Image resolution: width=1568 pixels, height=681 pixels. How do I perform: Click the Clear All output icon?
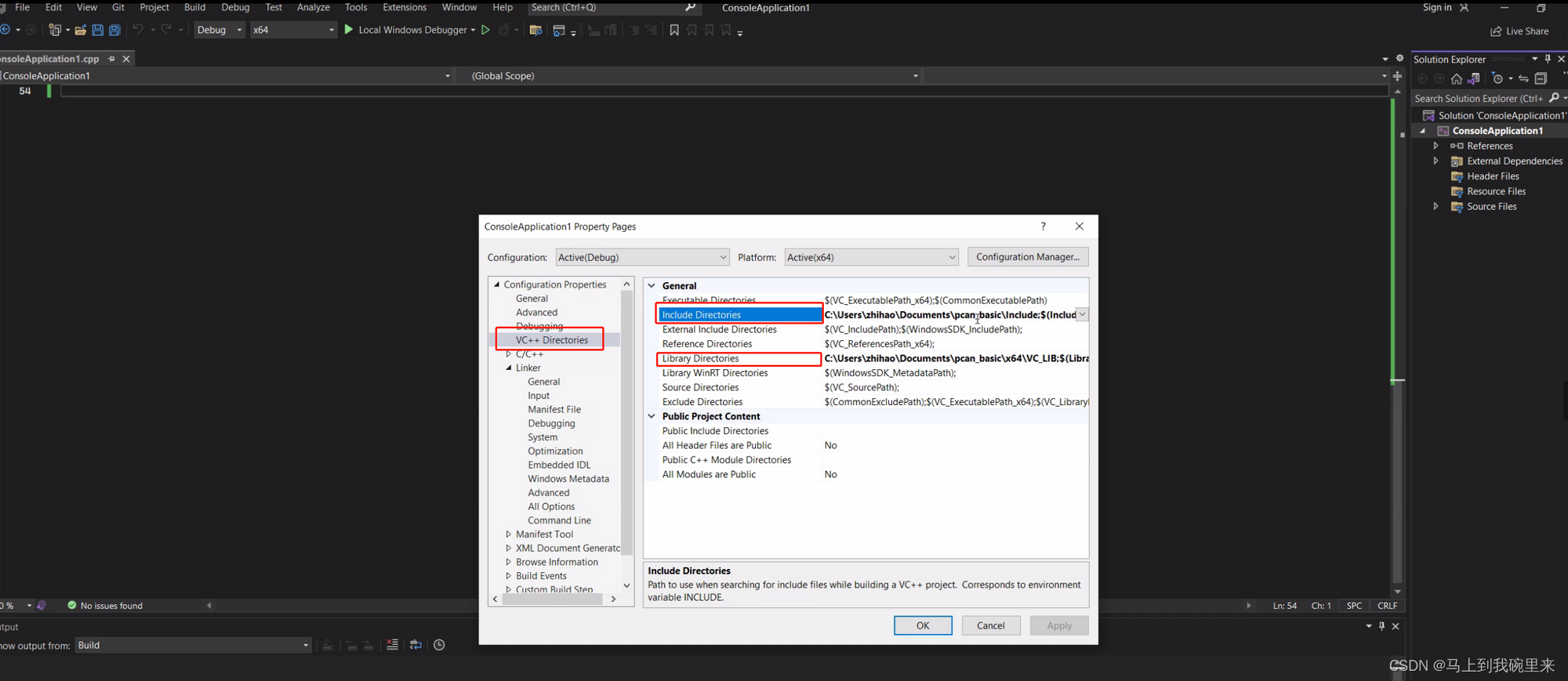tap(392, 645)
